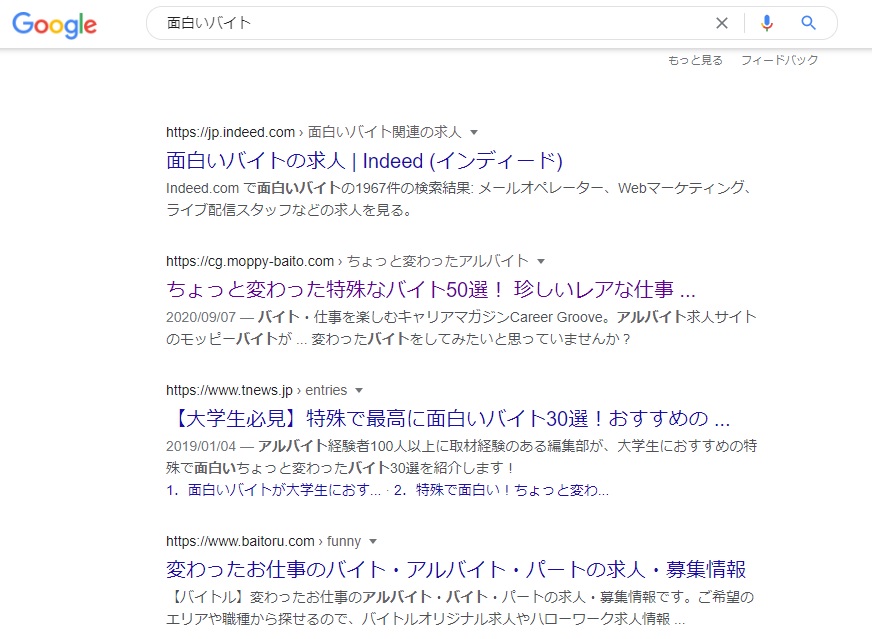Open dropdown arrow next to cg.moppy-baito.com URL
Image resolution: width=872 pixels, height=639 pixels.
[x=541, y=261]
